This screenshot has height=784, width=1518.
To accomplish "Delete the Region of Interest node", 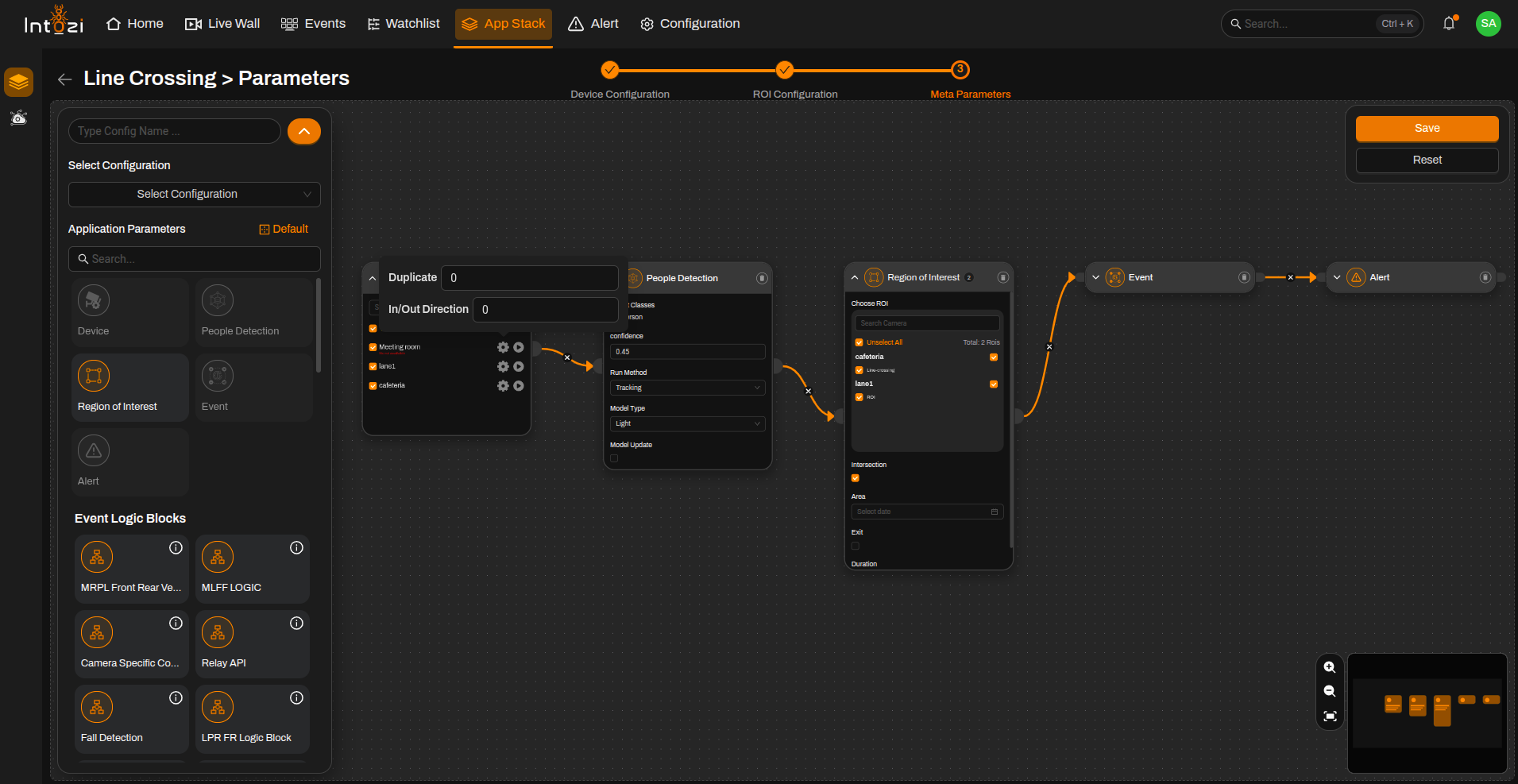I will [x=1003, y=277].
